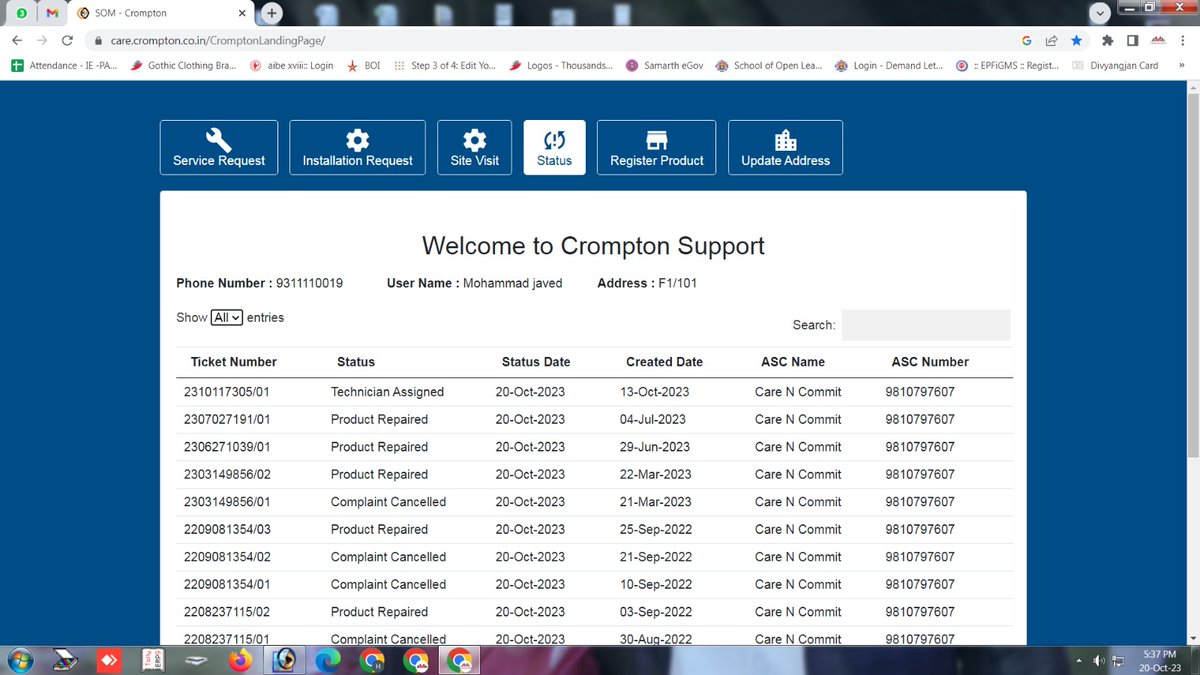This screenshot has width=1200, height=675.
Task: Click the Welcome to Crompton Support heading
Action: [x=593, y=246]
